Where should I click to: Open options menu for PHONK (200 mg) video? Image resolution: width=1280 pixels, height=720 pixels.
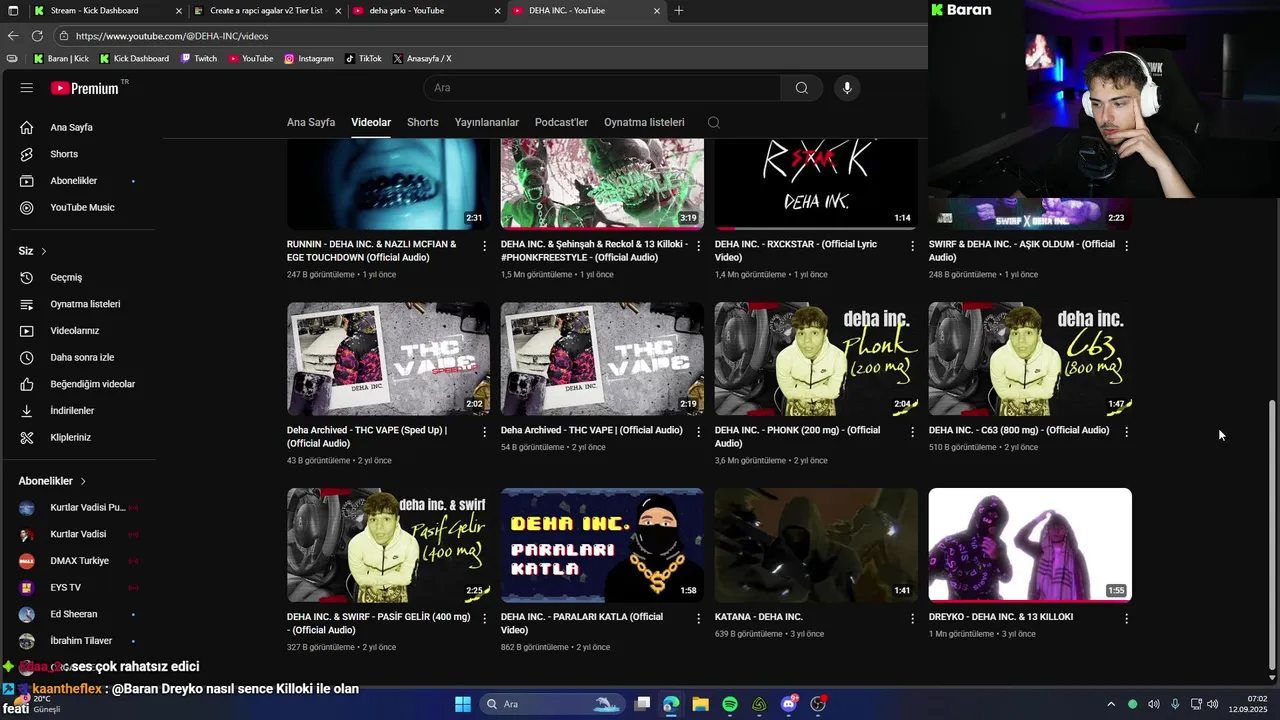[x=912, y=432]
